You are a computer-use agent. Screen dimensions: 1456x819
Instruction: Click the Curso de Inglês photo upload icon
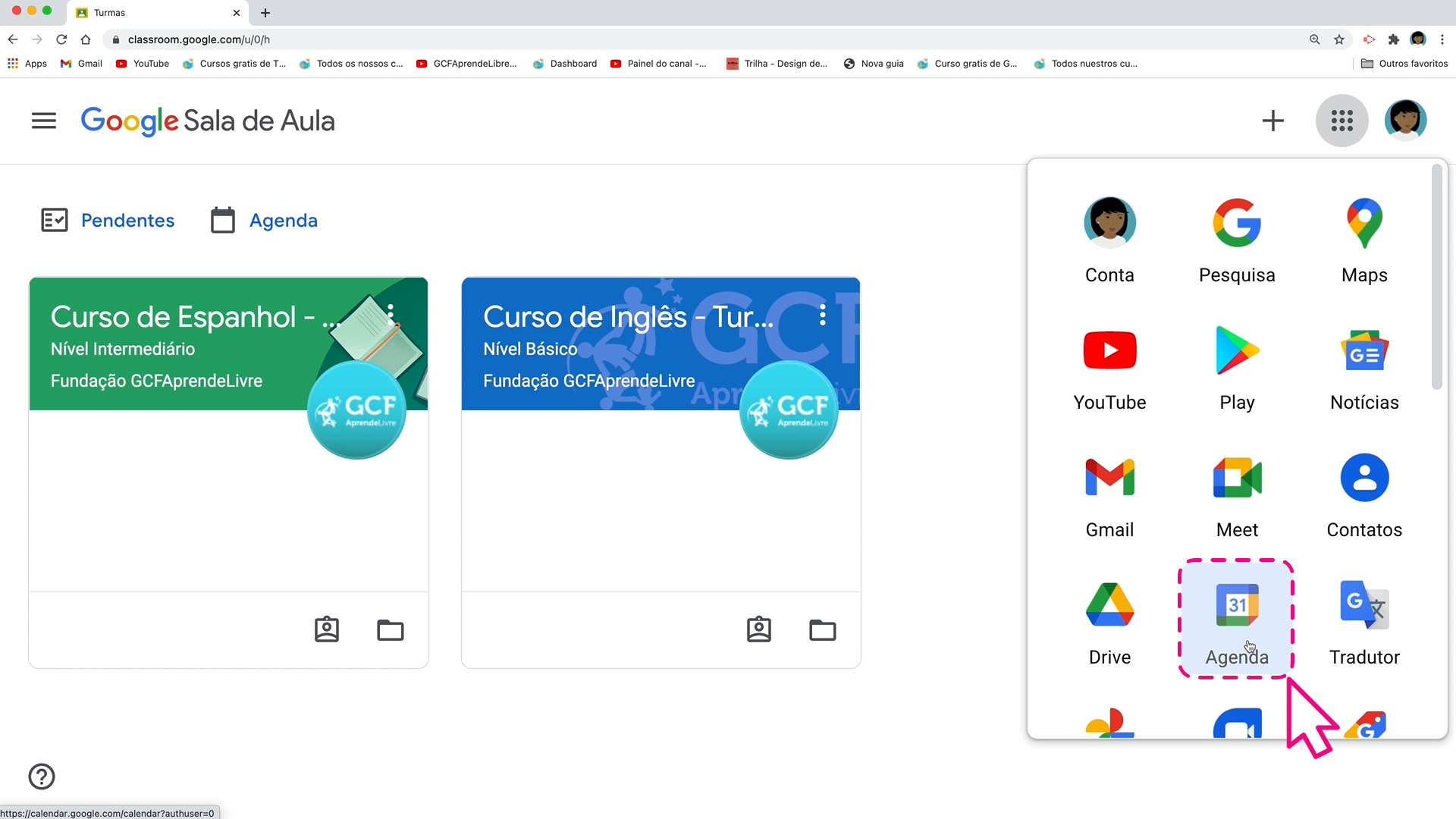pos(758,629)
